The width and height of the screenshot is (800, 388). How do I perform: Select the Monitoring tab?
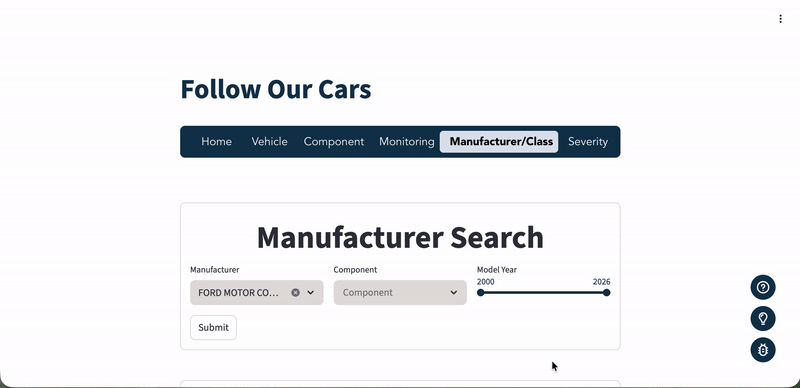(x=407, y=142)
